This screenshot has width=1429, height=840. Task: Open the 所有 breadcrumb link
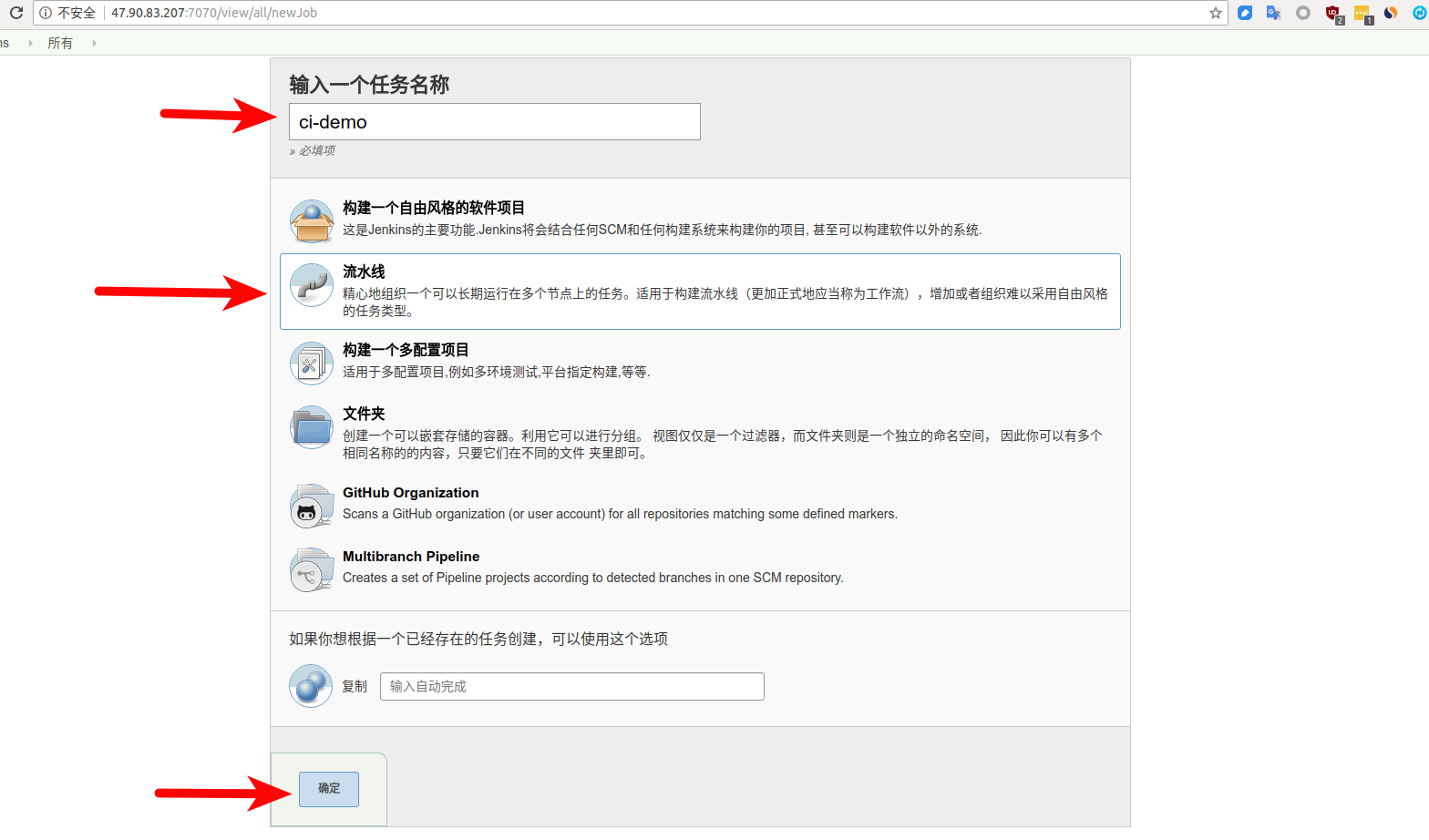[x=60, y=43]
